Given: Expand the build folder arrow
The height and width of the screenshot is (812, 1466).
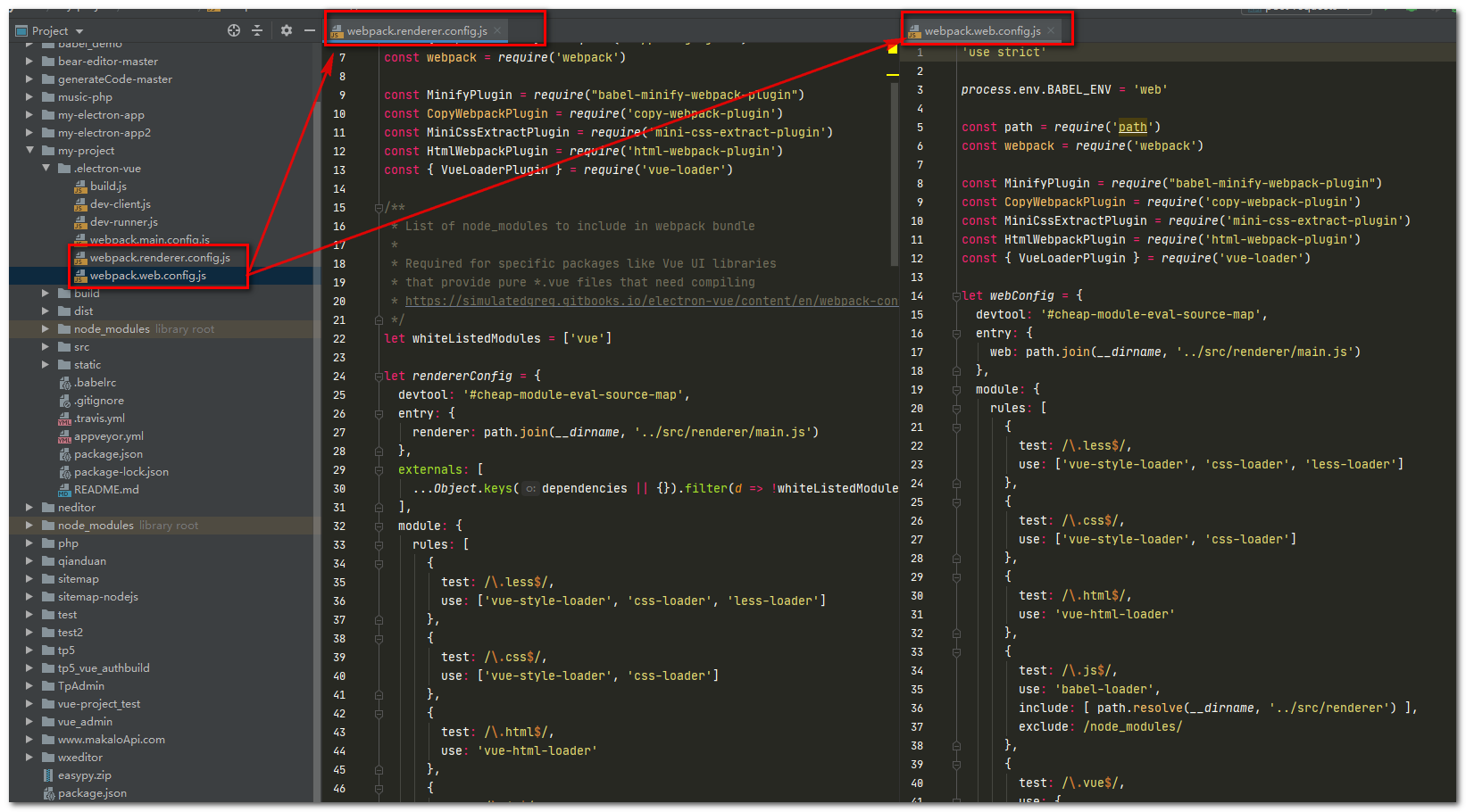Looking at the screenshot, I should (46, 294).
